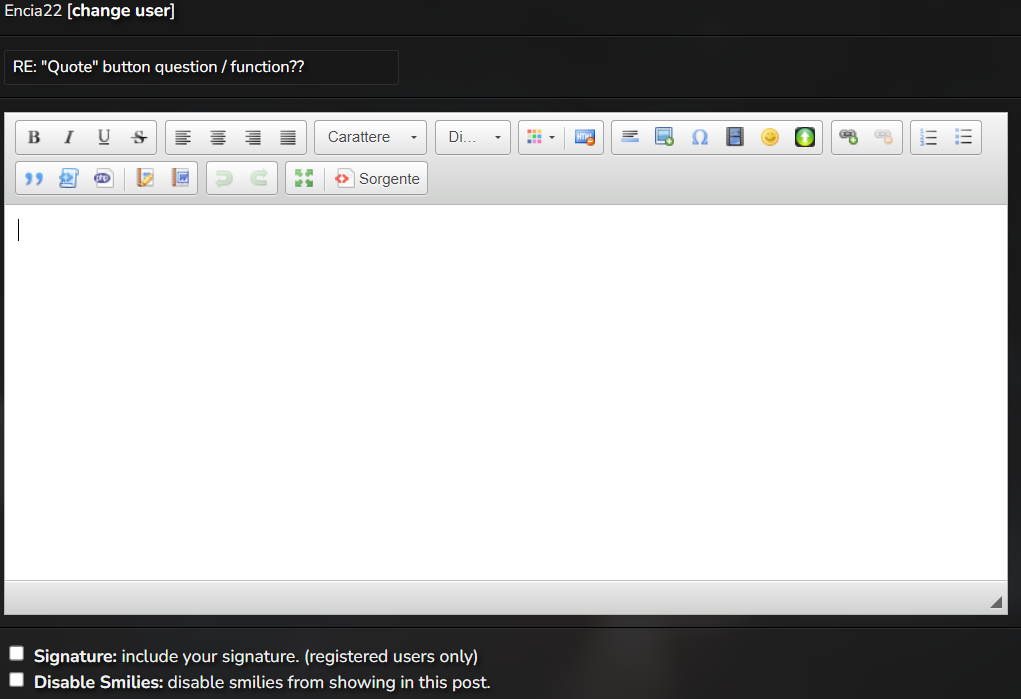Click the green upload arrow icon

coord(805,137)
